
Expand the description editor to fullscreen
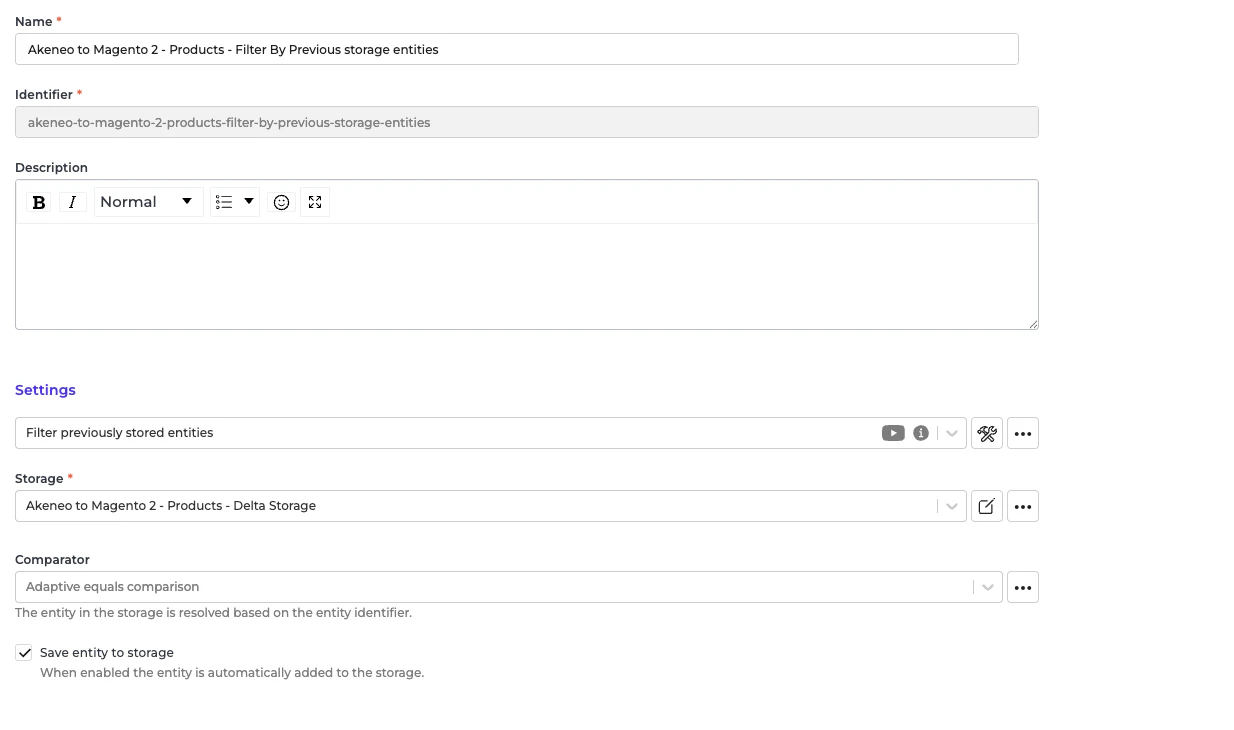click(x=315, y=202)
